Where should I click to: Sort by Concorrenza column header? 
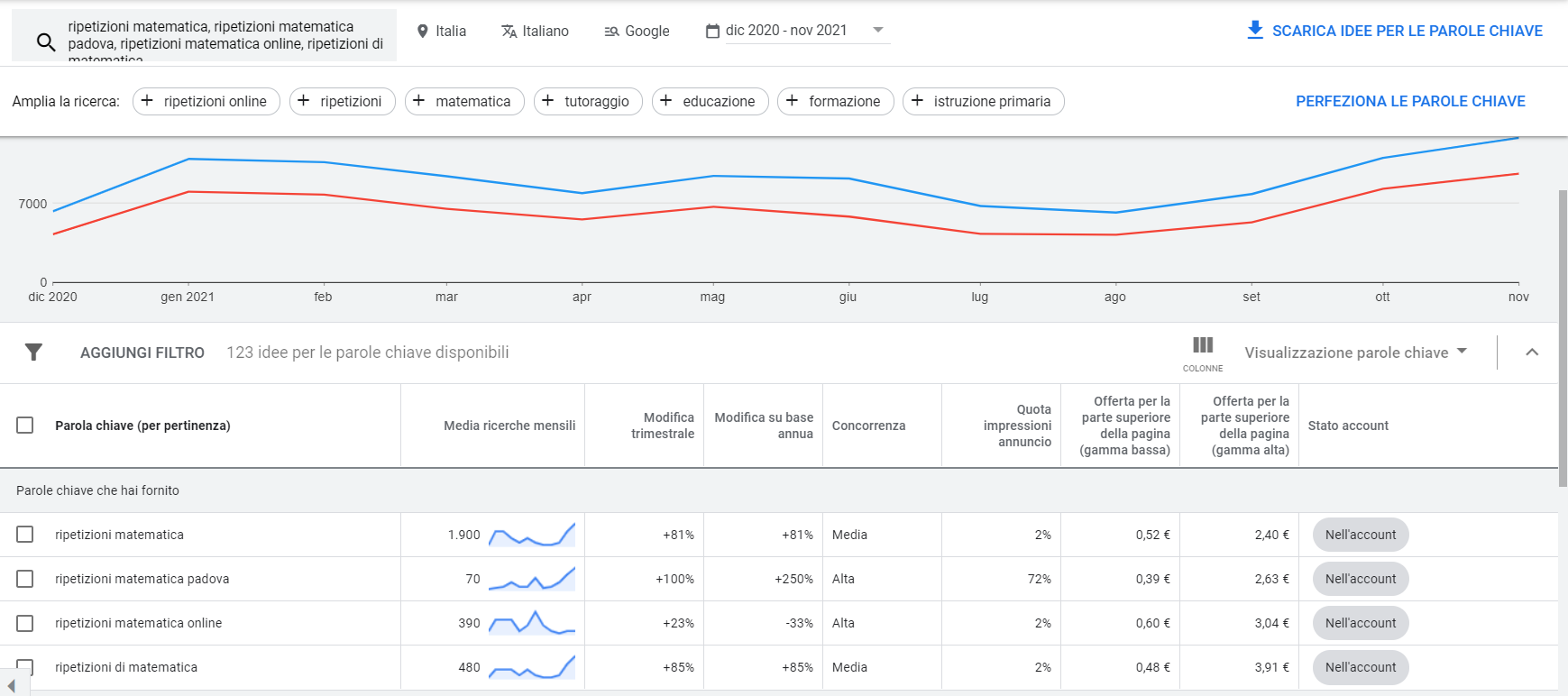[x=868, y=426]
